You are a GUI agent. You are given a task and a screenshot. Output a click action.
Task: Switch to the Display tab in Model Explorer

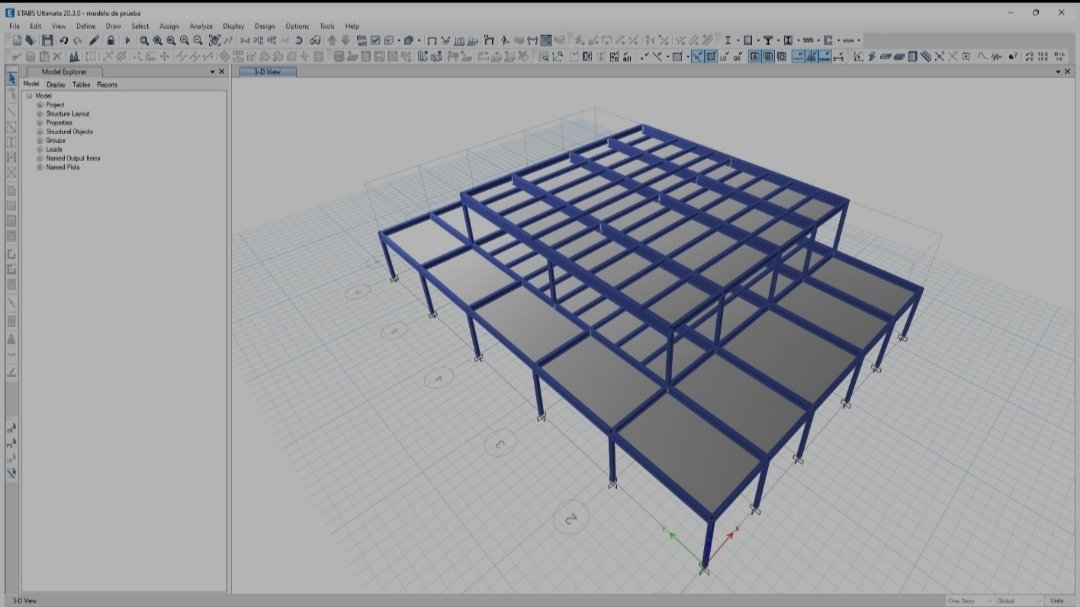pos(56,85)
